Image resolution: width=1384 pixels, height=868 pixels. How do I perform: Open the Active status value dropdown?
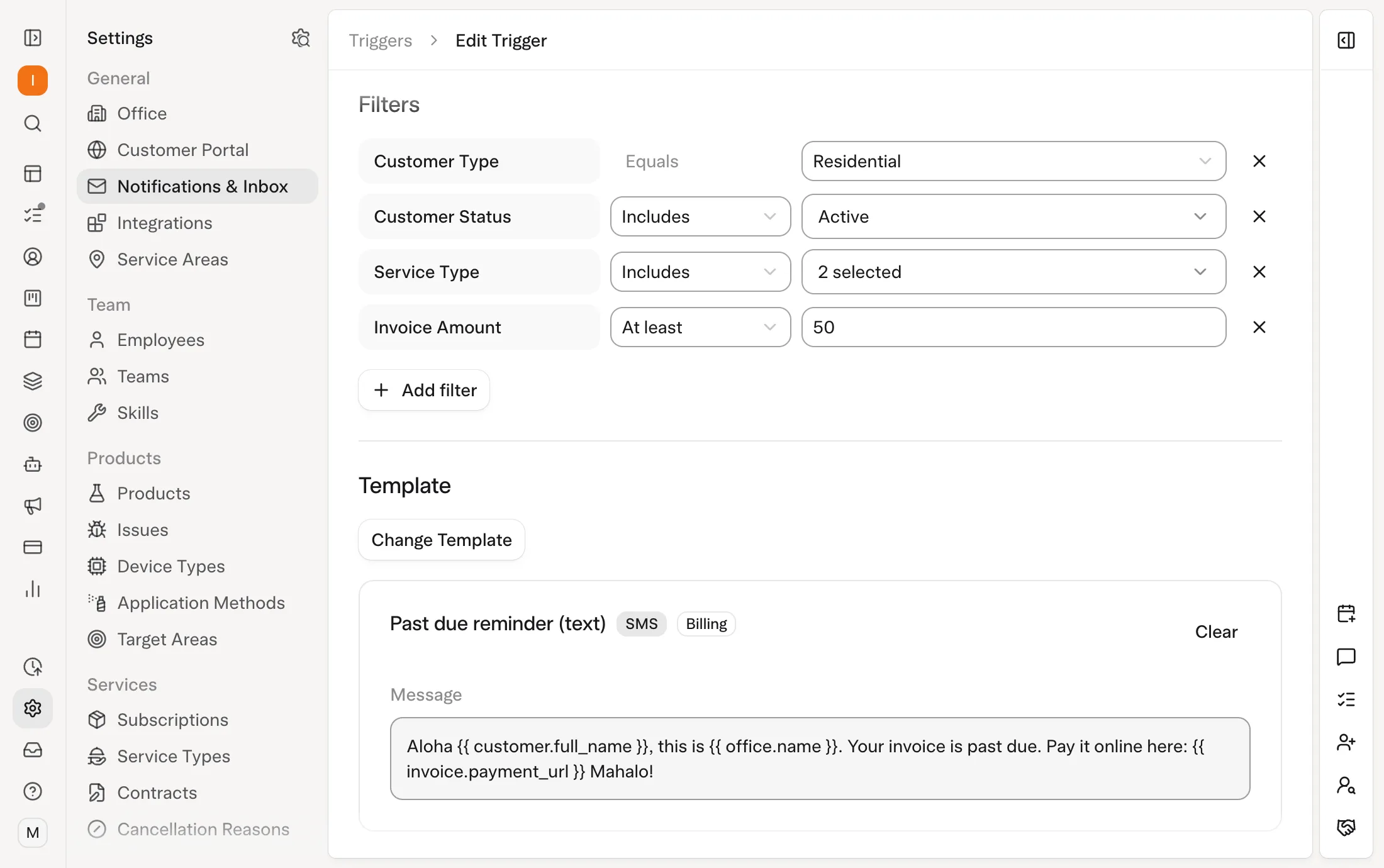[x=1013, y=216]
